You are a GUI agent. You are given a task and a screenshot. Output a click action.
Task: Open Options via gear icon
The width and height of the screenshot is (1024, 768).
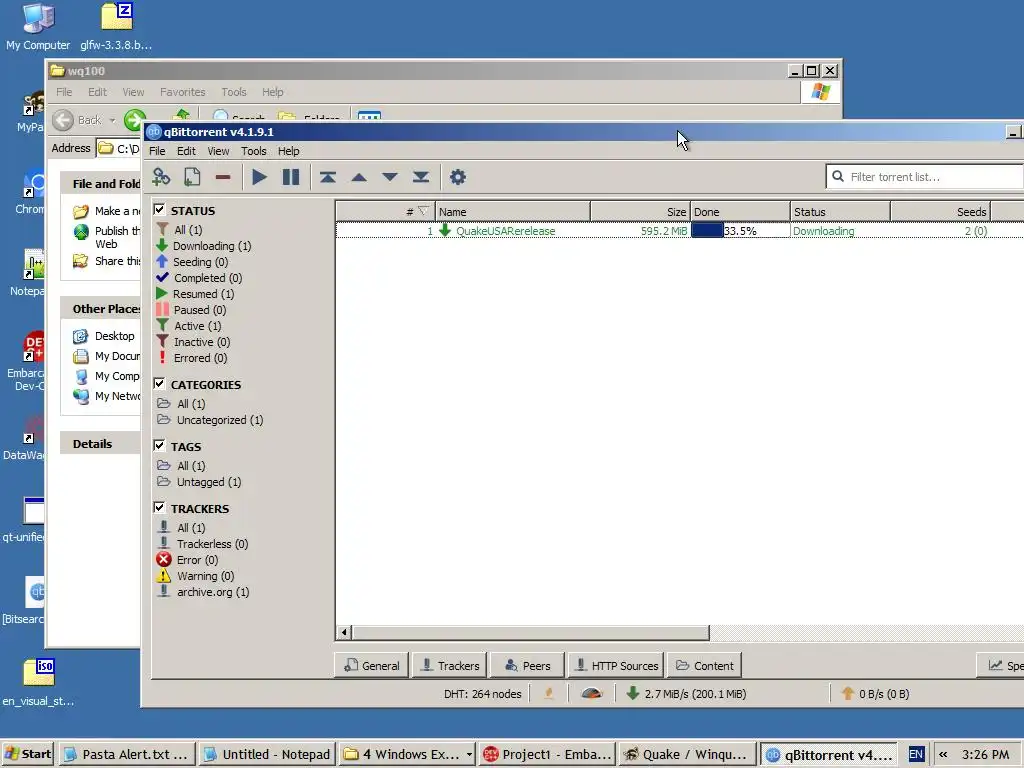coord(458,177)
